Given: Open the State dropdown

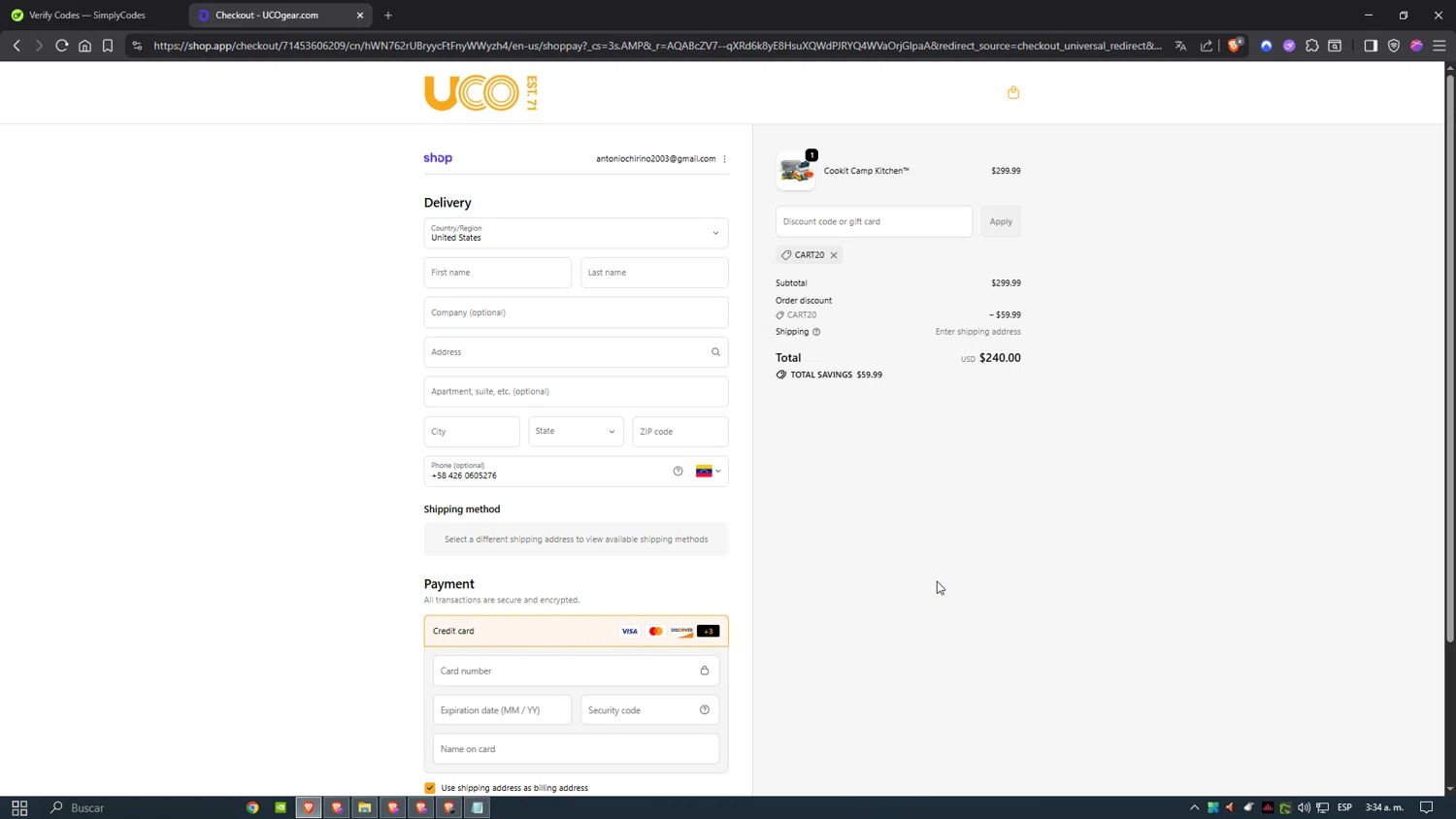Looking at the screenshot, I should pos(576,431).
